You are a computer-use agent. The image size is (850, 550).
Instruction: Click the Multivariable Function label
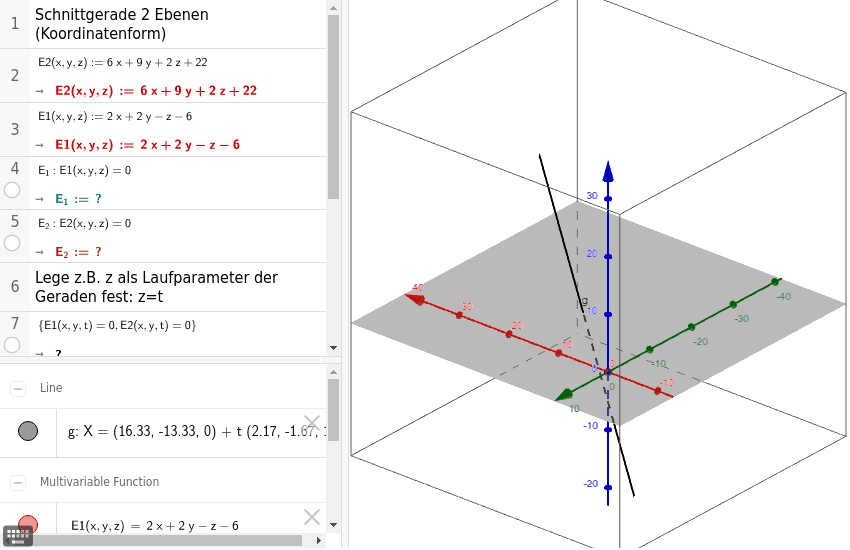coord(99,482)
